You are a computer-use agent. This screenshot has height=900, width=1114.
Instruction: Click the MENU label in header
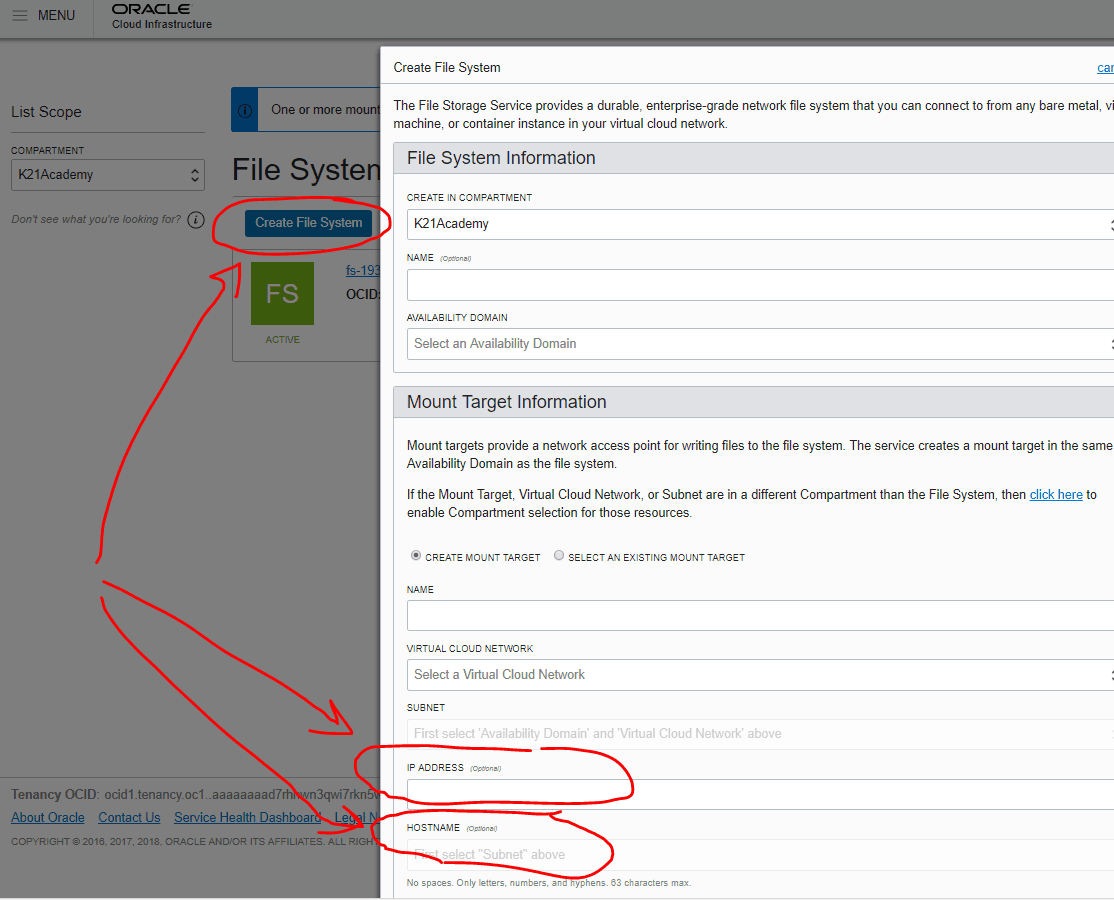(56, 16)
